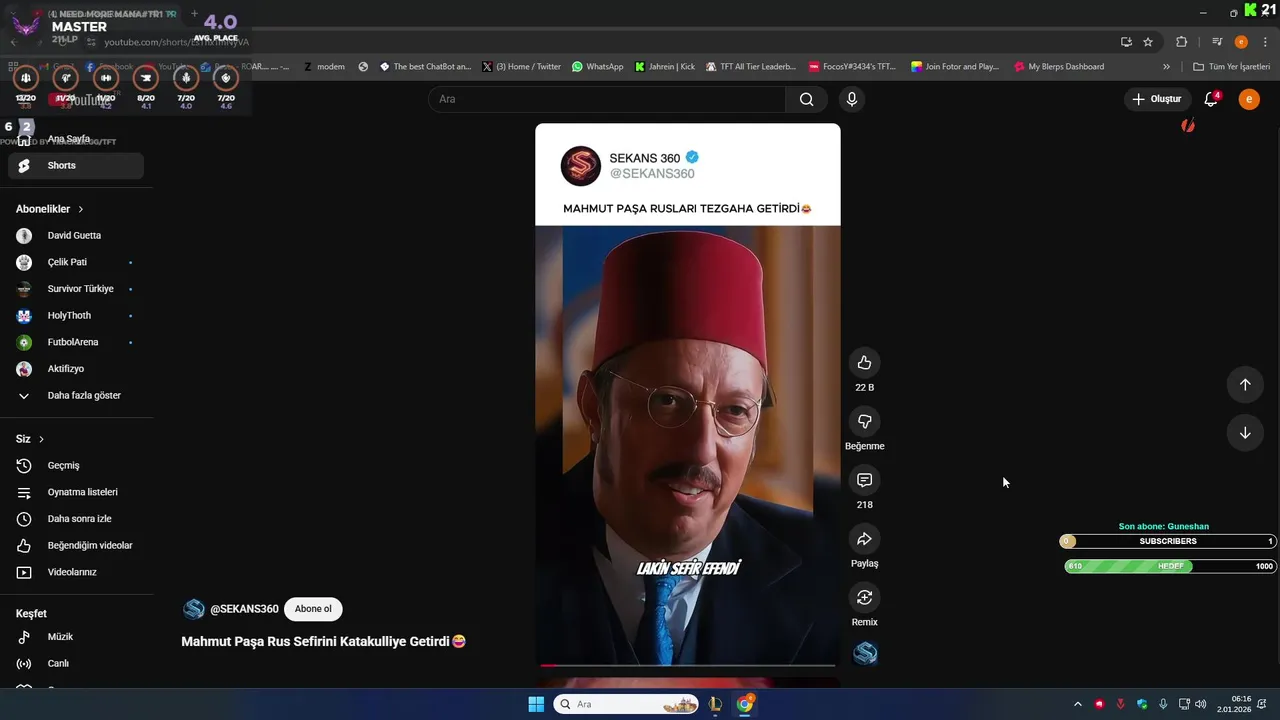Open FocosY#3434's TFT bookmark
Viewport: 1280px width, 720px height.
click(852, 67)
